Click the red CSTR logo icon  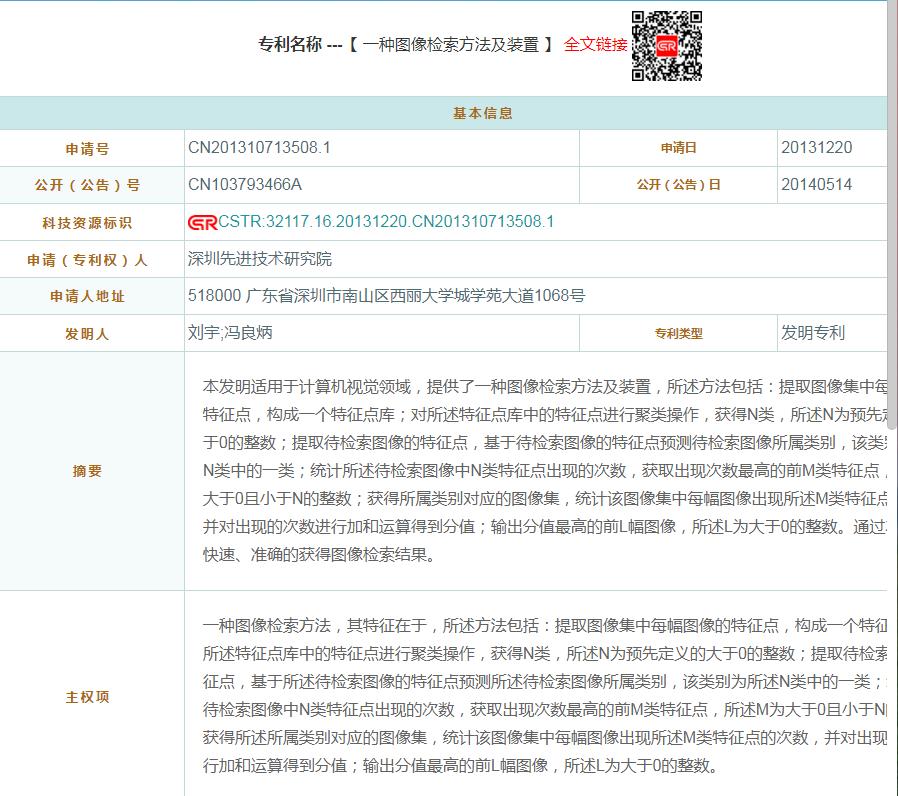[202, 222]
